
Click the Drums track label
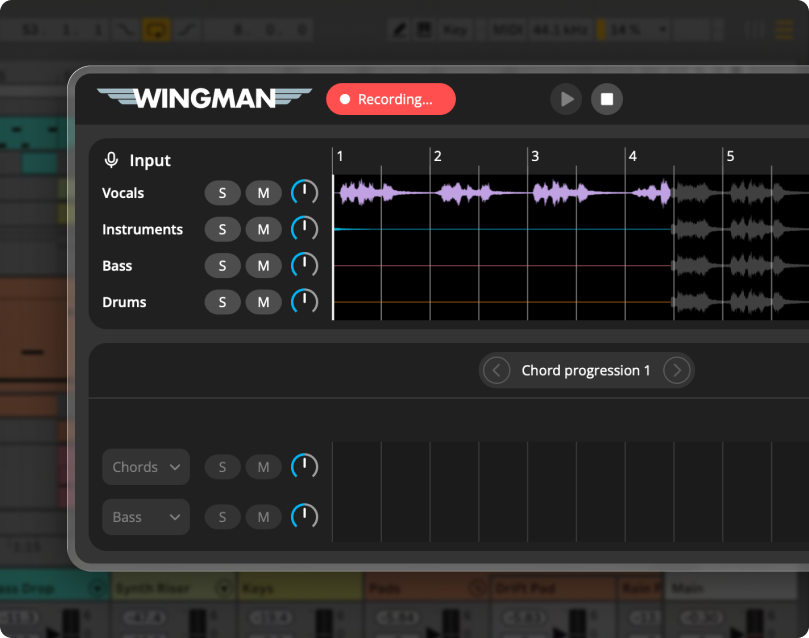coord(124,302)
